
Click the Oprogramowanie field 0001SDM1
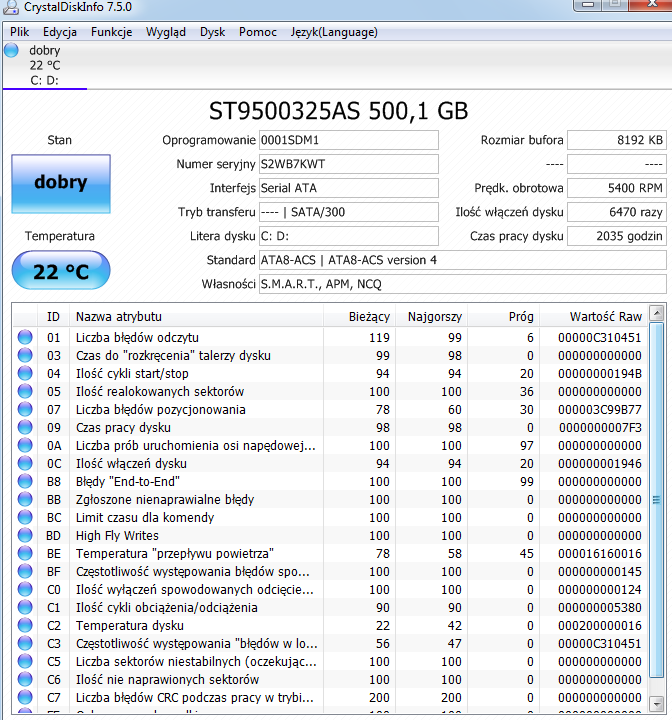tap(349, 140)
